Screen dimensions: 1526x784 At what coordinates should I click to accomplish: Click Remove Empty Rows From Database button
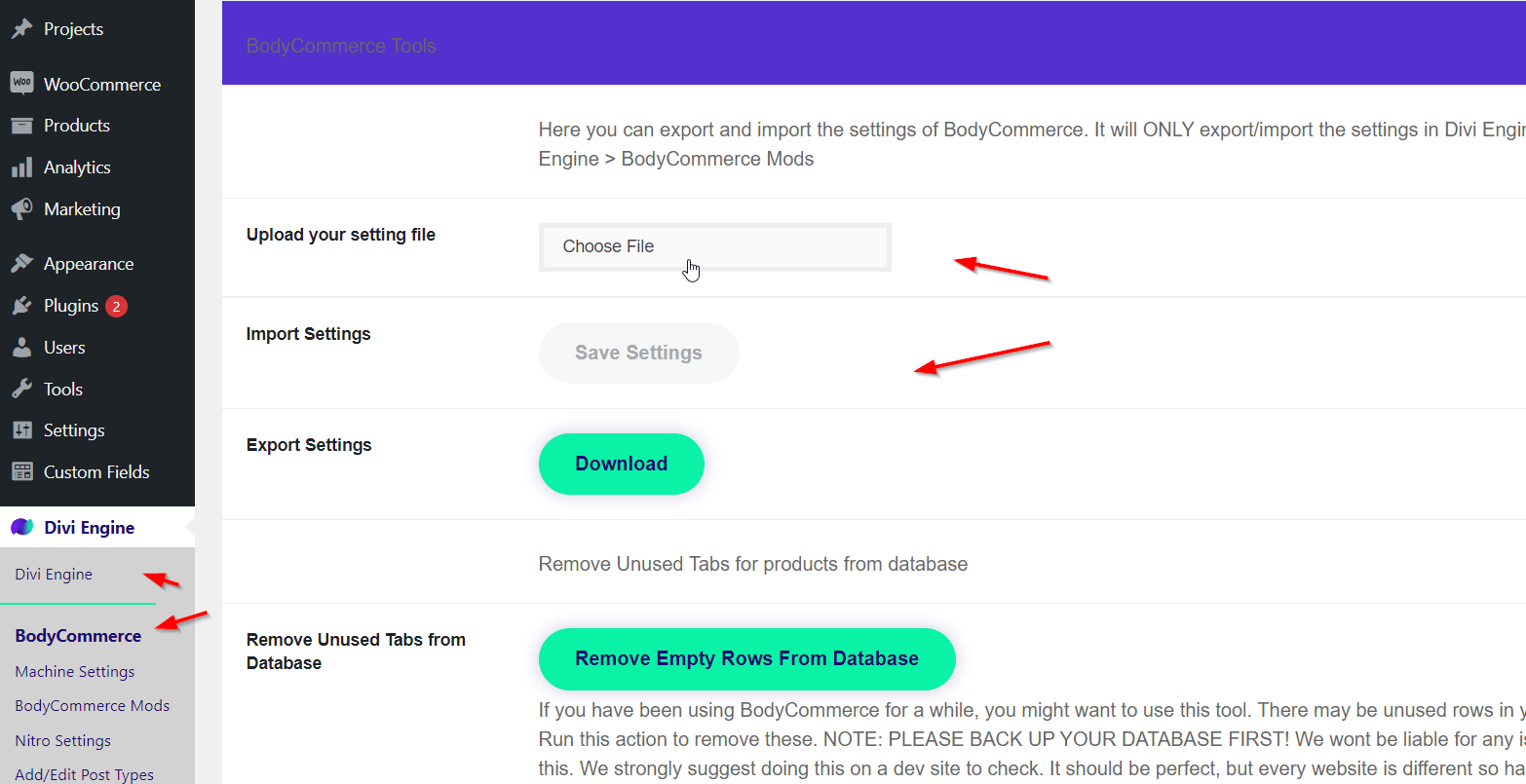coord(746,659)
